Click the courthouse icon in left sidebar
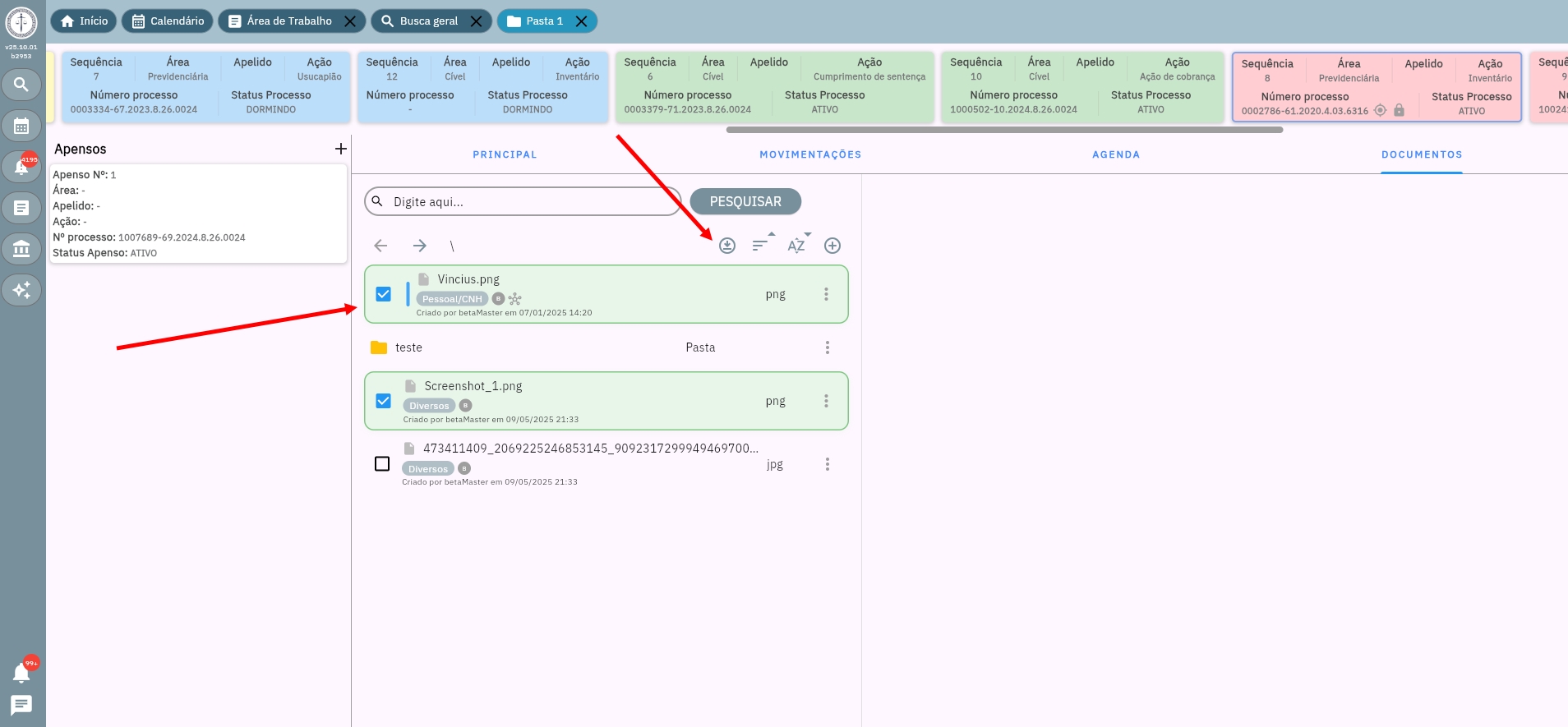Image resolution: width=1568 pixels, height=727 pixels. [21, 249]
